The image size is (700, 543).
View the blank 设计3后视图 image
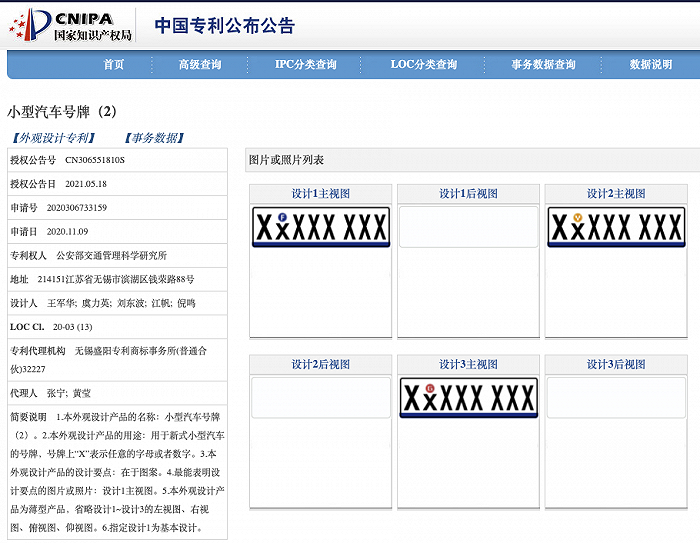(x=616, y=397)
